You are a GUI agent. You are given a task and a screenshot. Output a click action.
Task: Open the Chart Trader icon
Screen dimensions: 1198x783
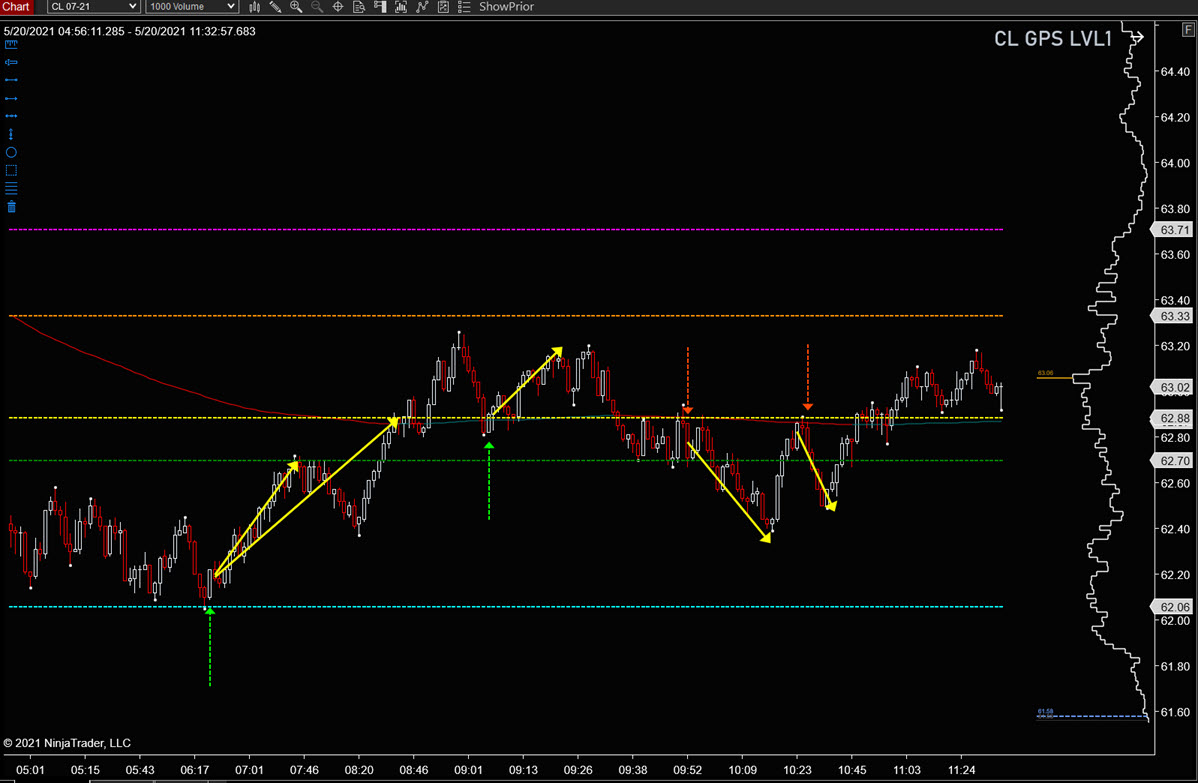pyautogui.click(x=380, y=7)
